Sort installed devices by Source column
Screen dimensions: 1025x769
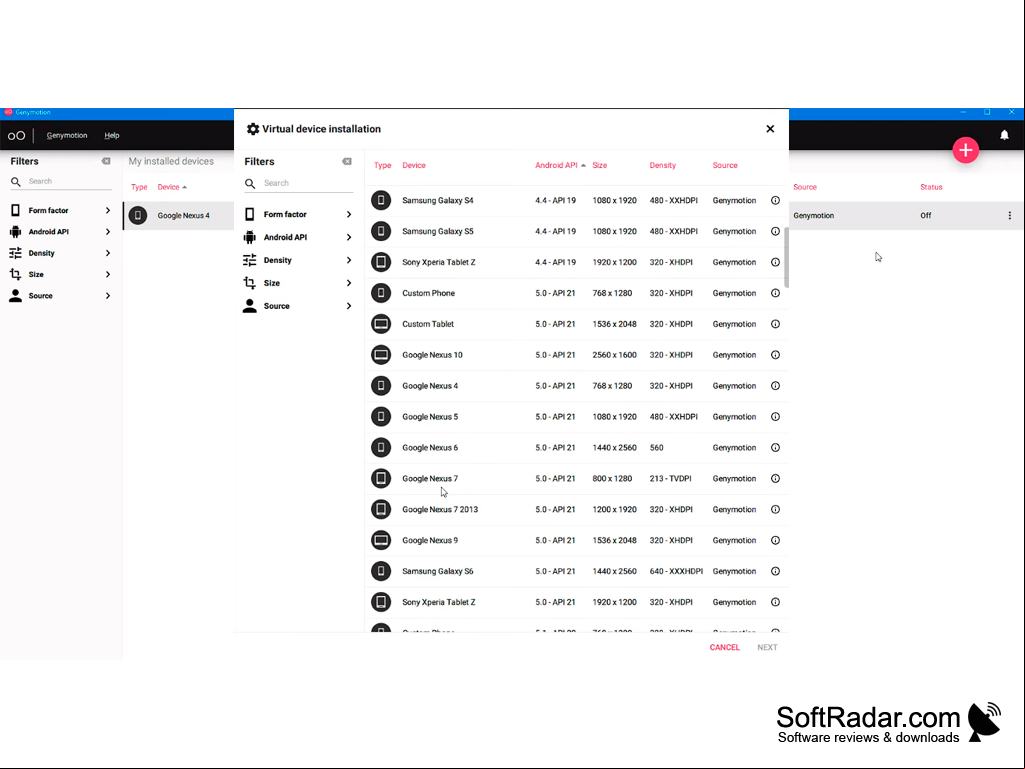point(805,187)
